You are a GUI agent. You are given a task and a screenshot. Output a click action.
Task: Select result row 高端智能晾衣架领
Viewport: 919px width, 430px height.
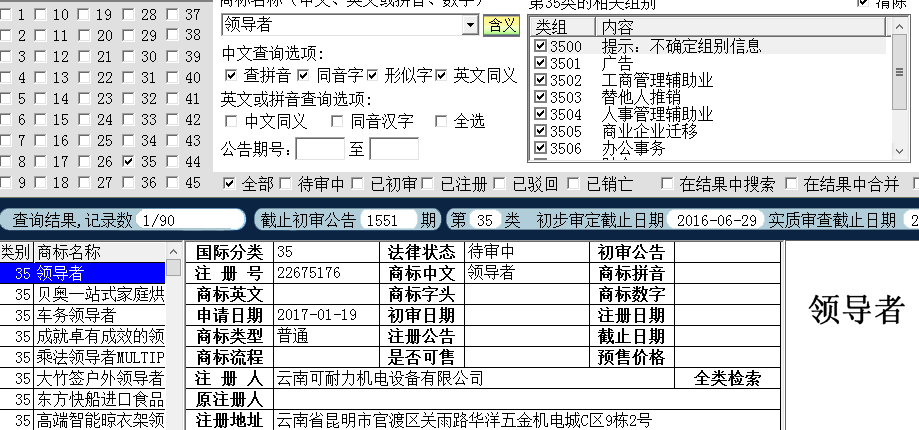click(83, 420)
